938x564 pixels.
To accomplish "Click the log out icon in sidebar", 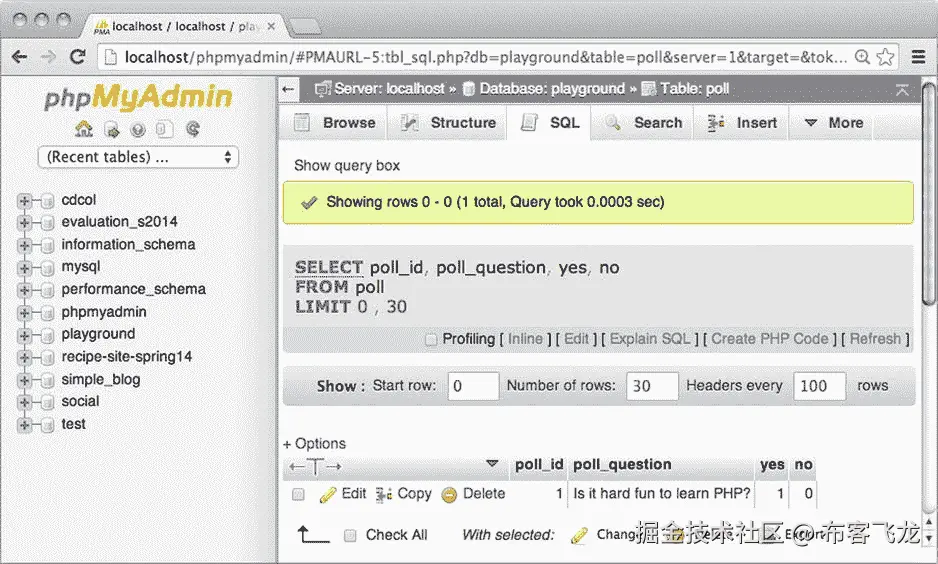I will point(112,129).
